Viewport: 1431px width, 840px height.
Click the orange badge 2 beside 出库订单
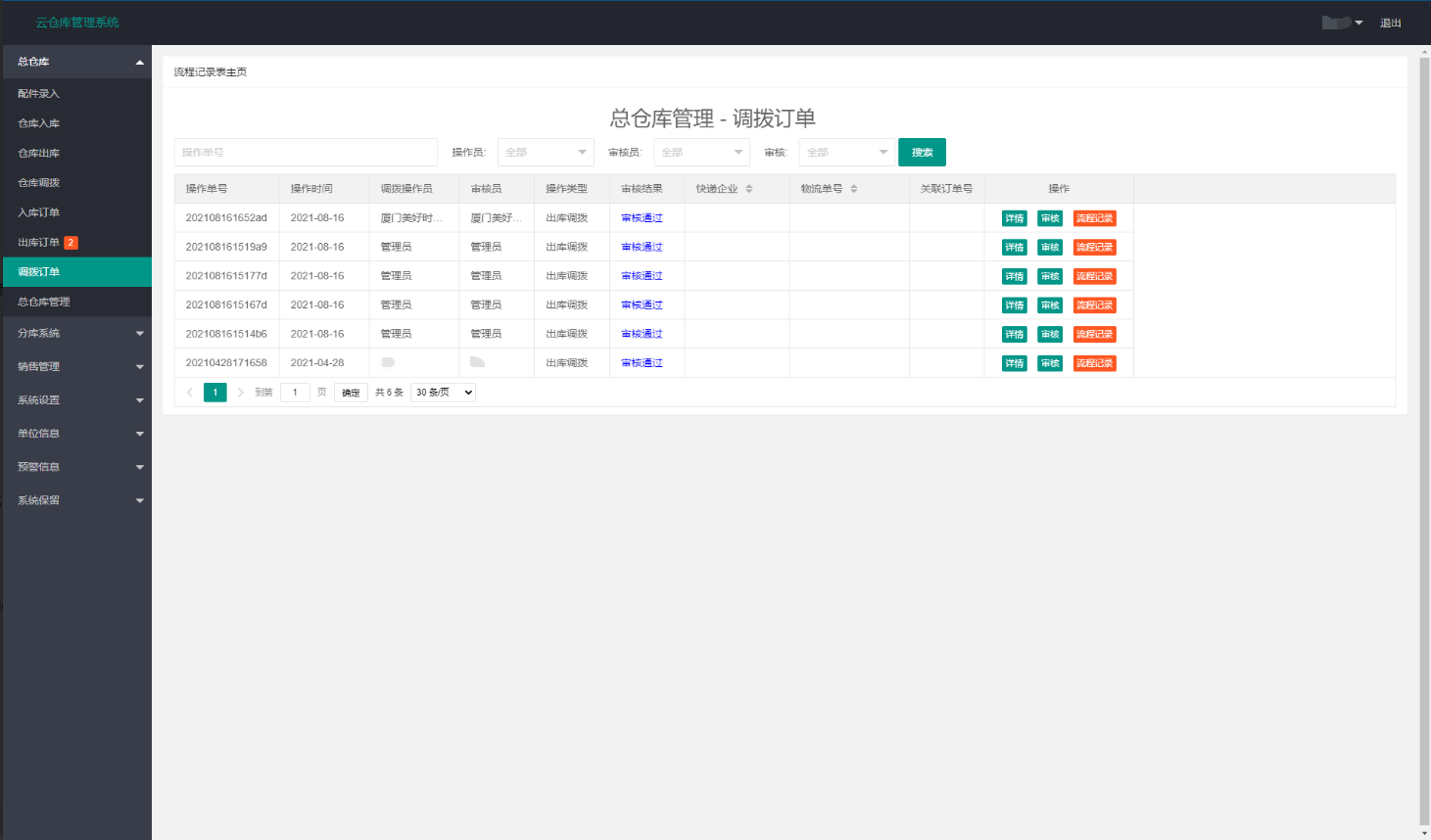tap(71, 243)
